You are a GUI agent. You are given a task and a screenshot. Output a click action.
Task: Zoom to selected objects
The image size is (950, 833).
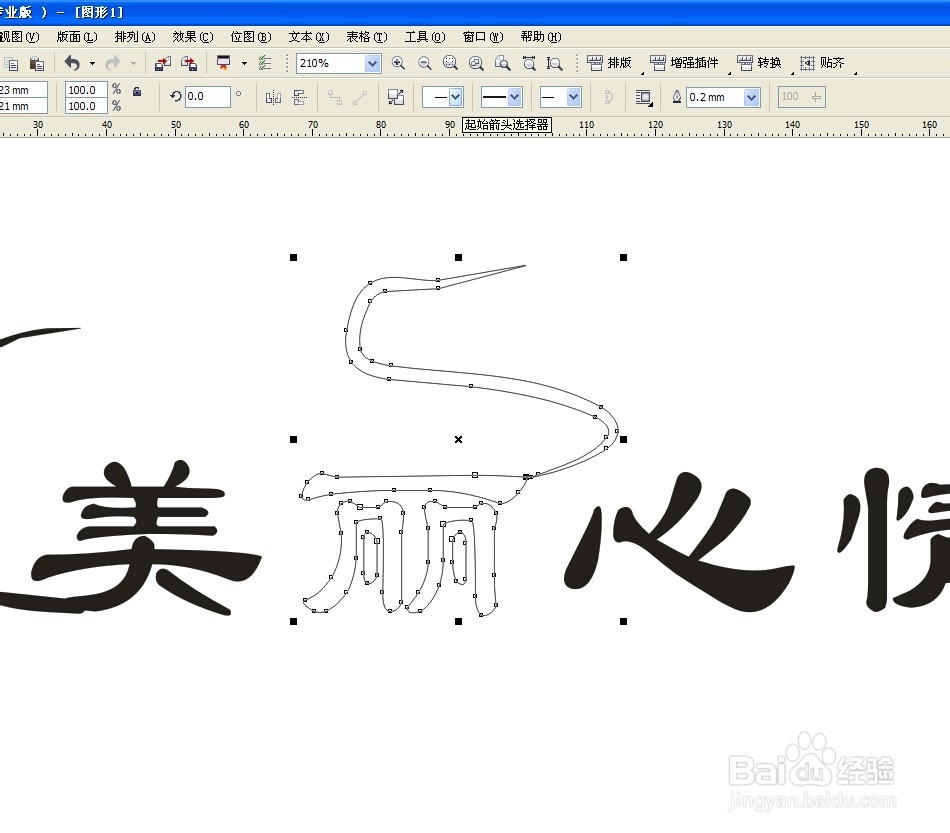[450, 63]
